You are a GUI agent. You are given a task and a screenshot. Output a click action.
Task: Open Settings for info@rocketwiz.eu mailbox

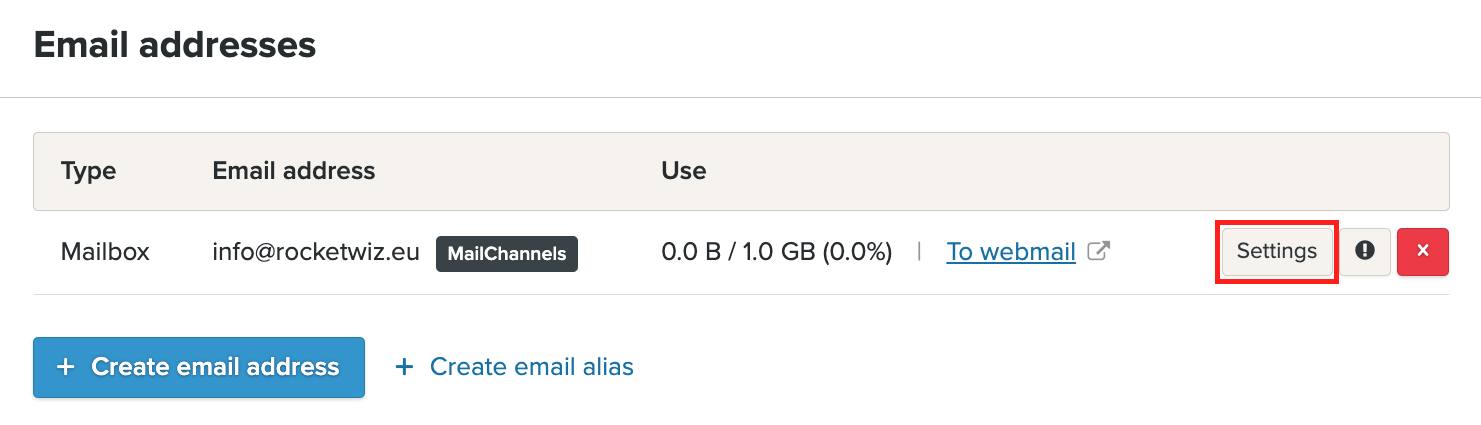coord(1276,252)
